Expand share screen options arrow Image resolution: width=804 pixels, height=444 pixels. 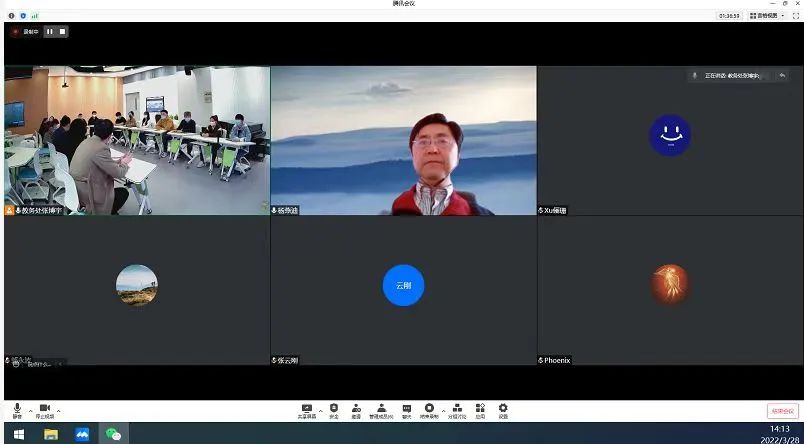coord(320,410)
